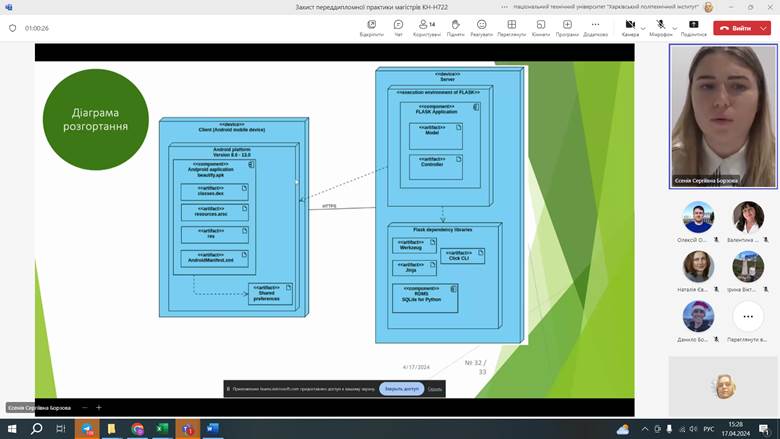Screen dimensions: 780x439
Task: Open the Reactions (Реагувати) menu
Action: 481,25
